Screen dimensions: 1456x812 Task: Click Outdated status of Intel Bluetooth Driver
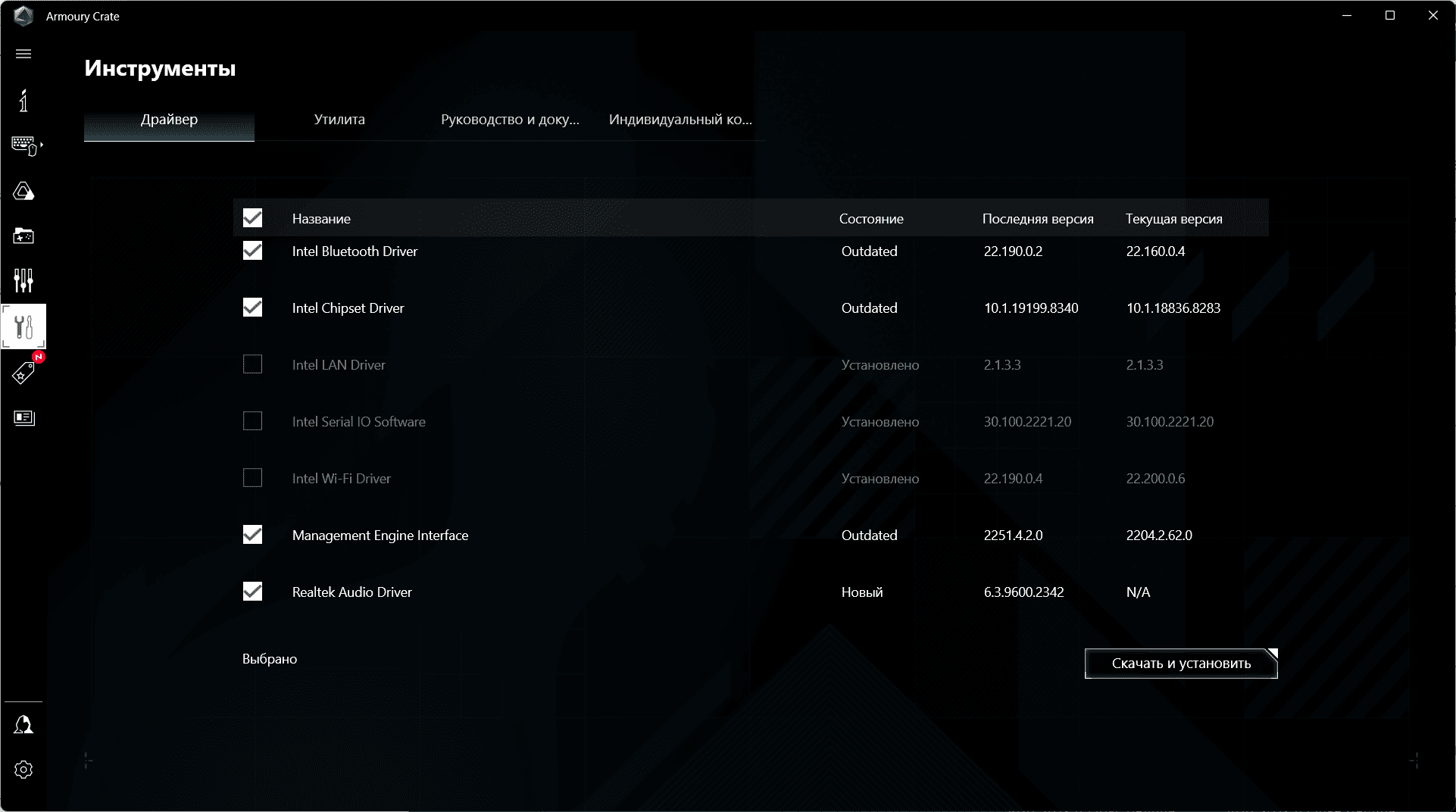point(869,251)
